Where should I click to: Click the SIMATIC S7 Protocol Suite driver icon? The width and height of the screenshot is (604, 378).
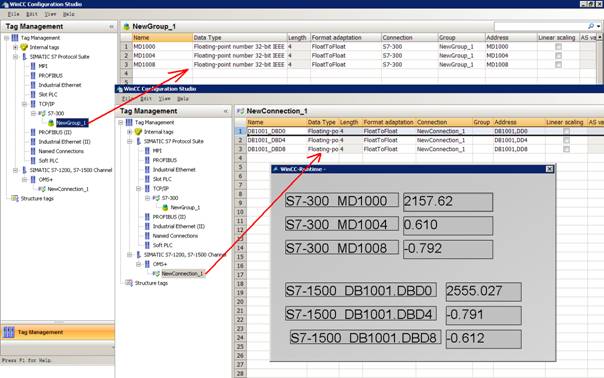click(24, 57)
